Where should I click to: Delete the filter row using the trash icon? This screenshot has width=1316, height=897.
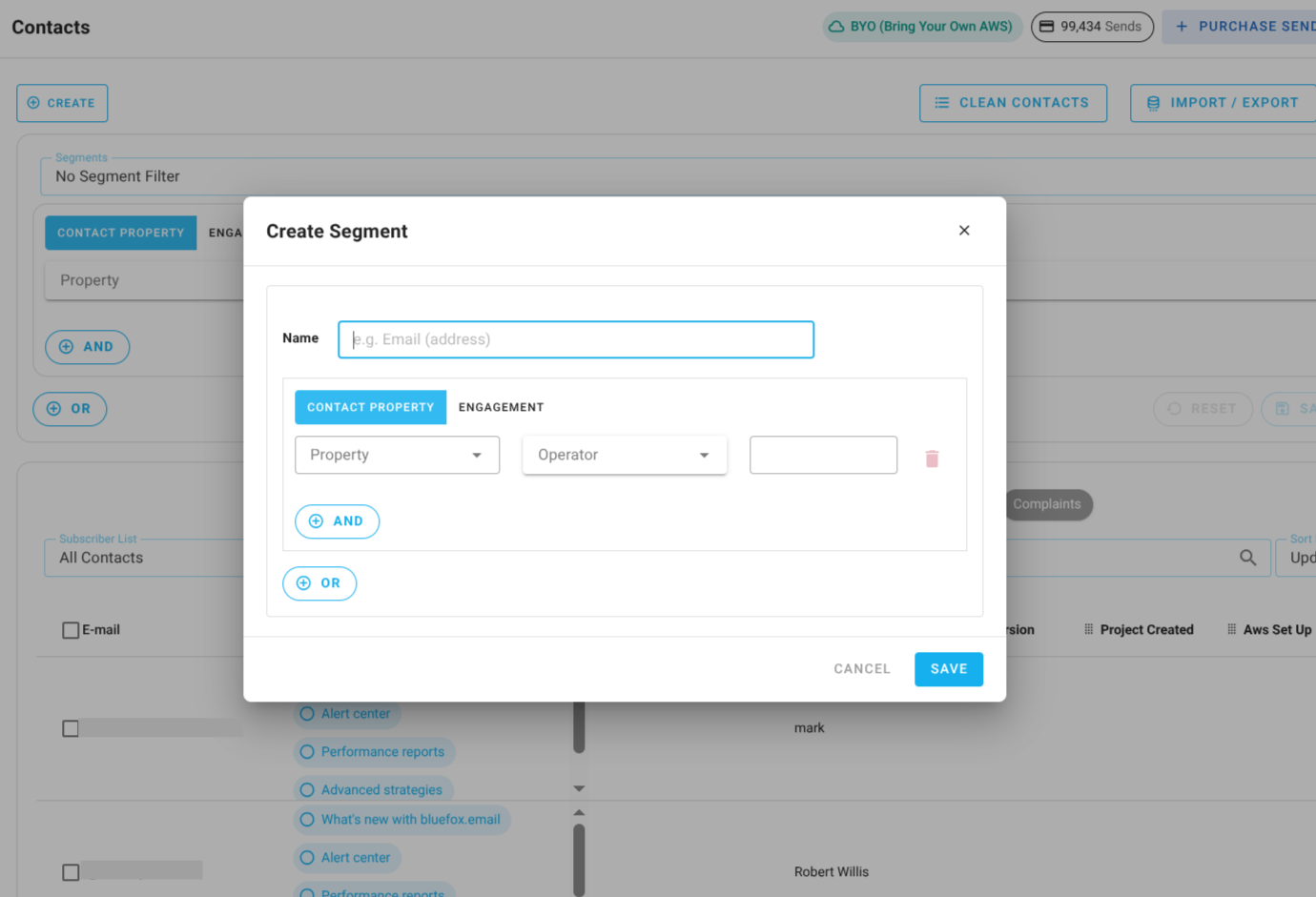(x=932, y=459)
